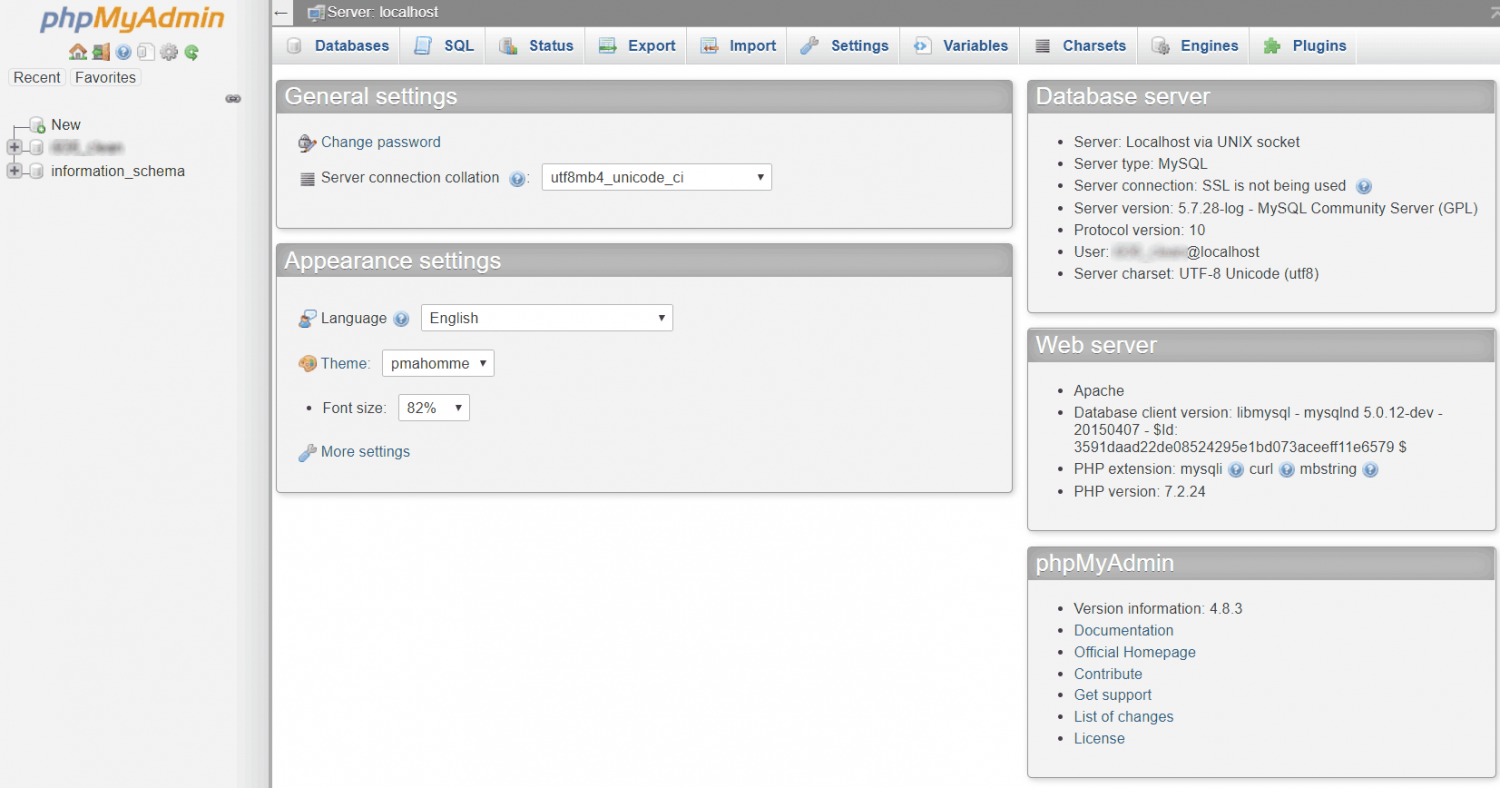The image size is (1500, 788).
Task: Open the SQL documentation pages icon
Action: click(146, 52)
